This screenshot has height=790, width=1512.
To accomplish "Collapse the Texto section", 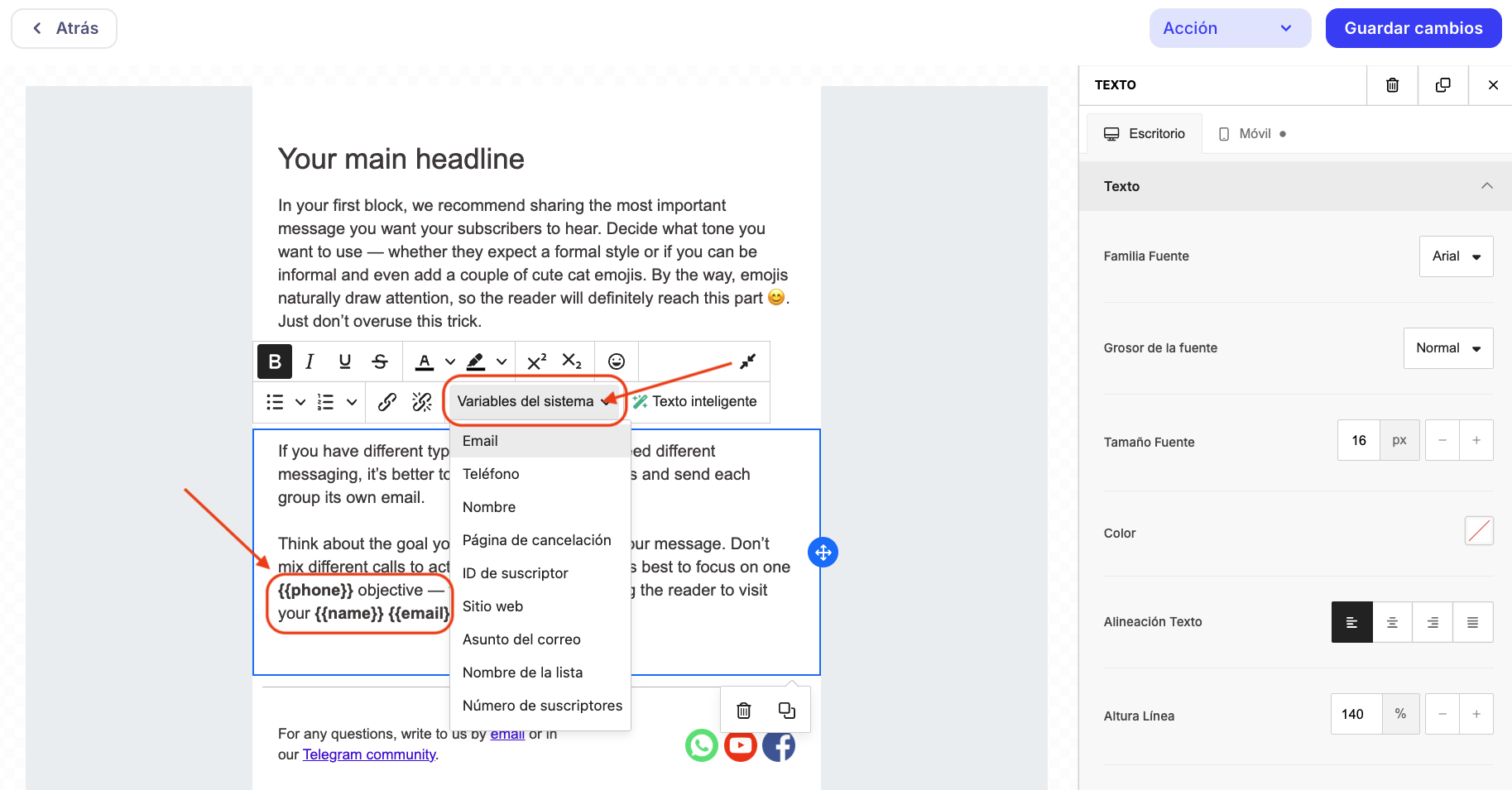I will [1486, 186].
